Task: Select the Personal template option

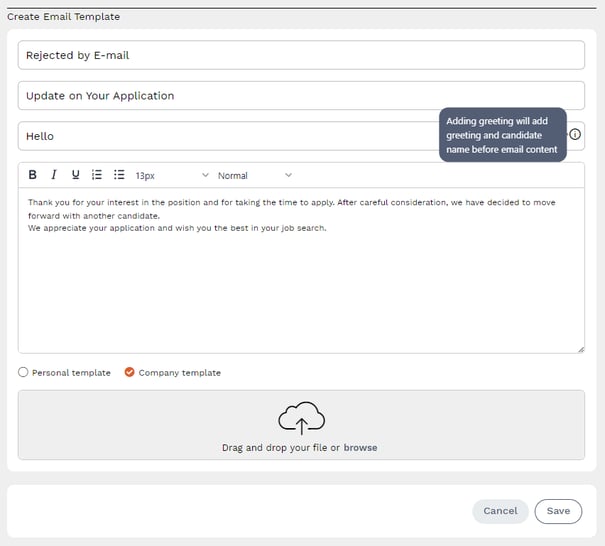Action: (24, 373)
